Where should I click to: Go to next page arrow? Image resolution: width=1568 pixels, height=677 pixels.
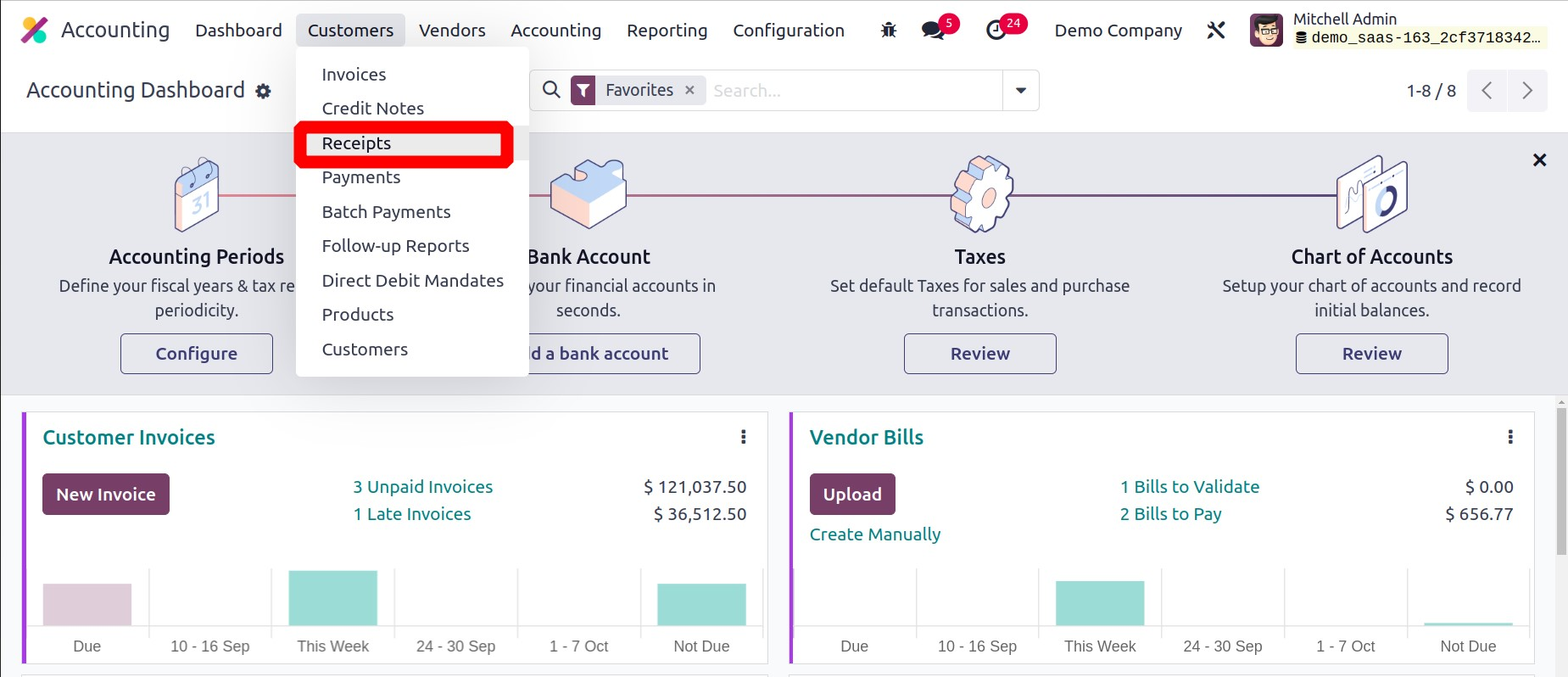(1526, 90)
